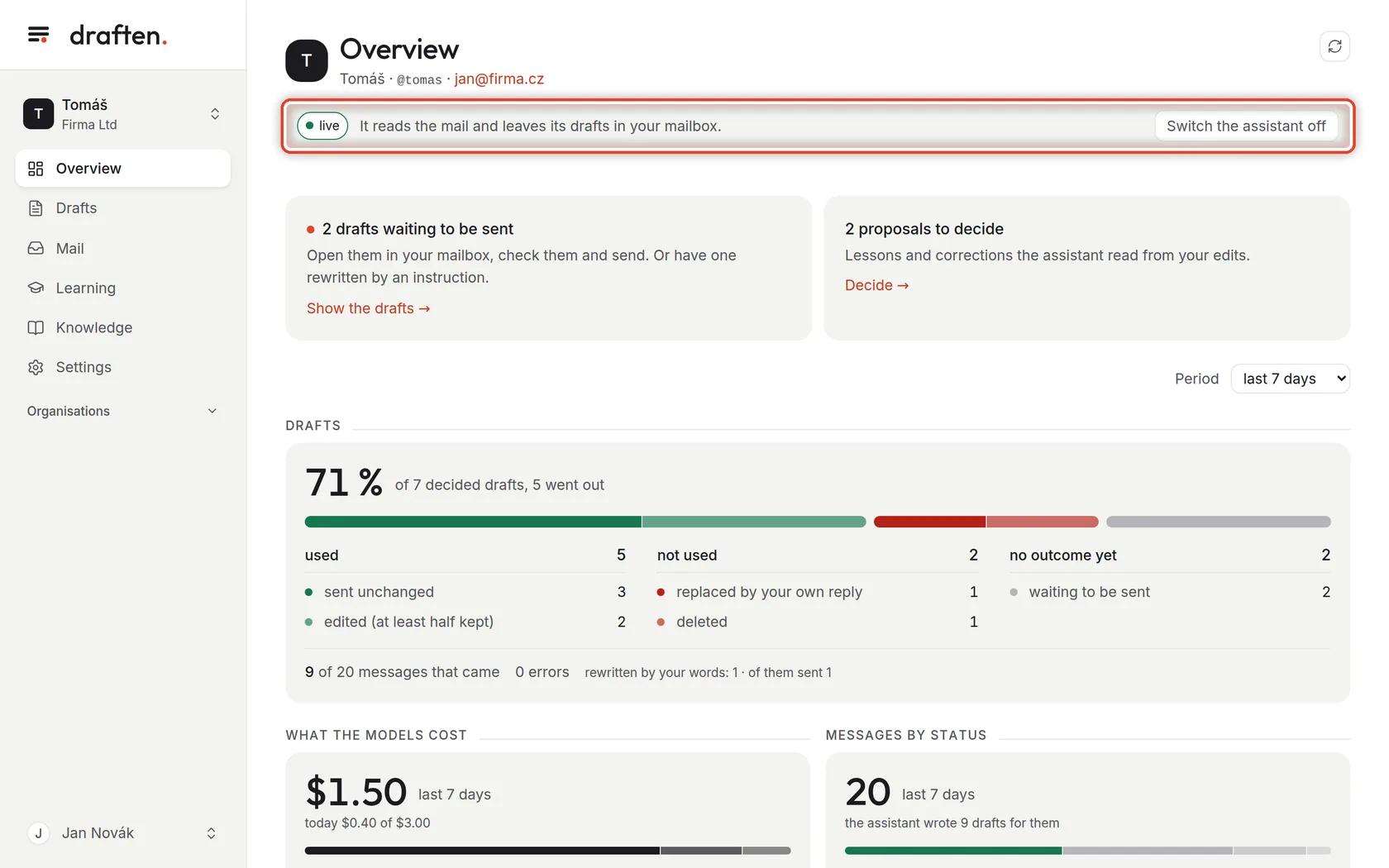The width and height of the screenshot is (1389, 868).
Task: Click 'rewritten by your words: 1' text
Action: 661,673
